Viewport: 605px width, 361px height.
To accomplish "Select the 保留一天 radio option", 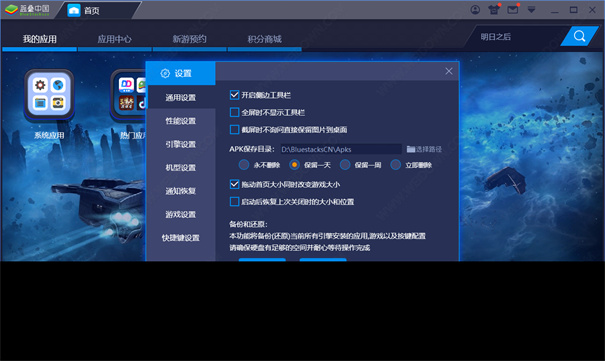I will (x=294, y=165).
